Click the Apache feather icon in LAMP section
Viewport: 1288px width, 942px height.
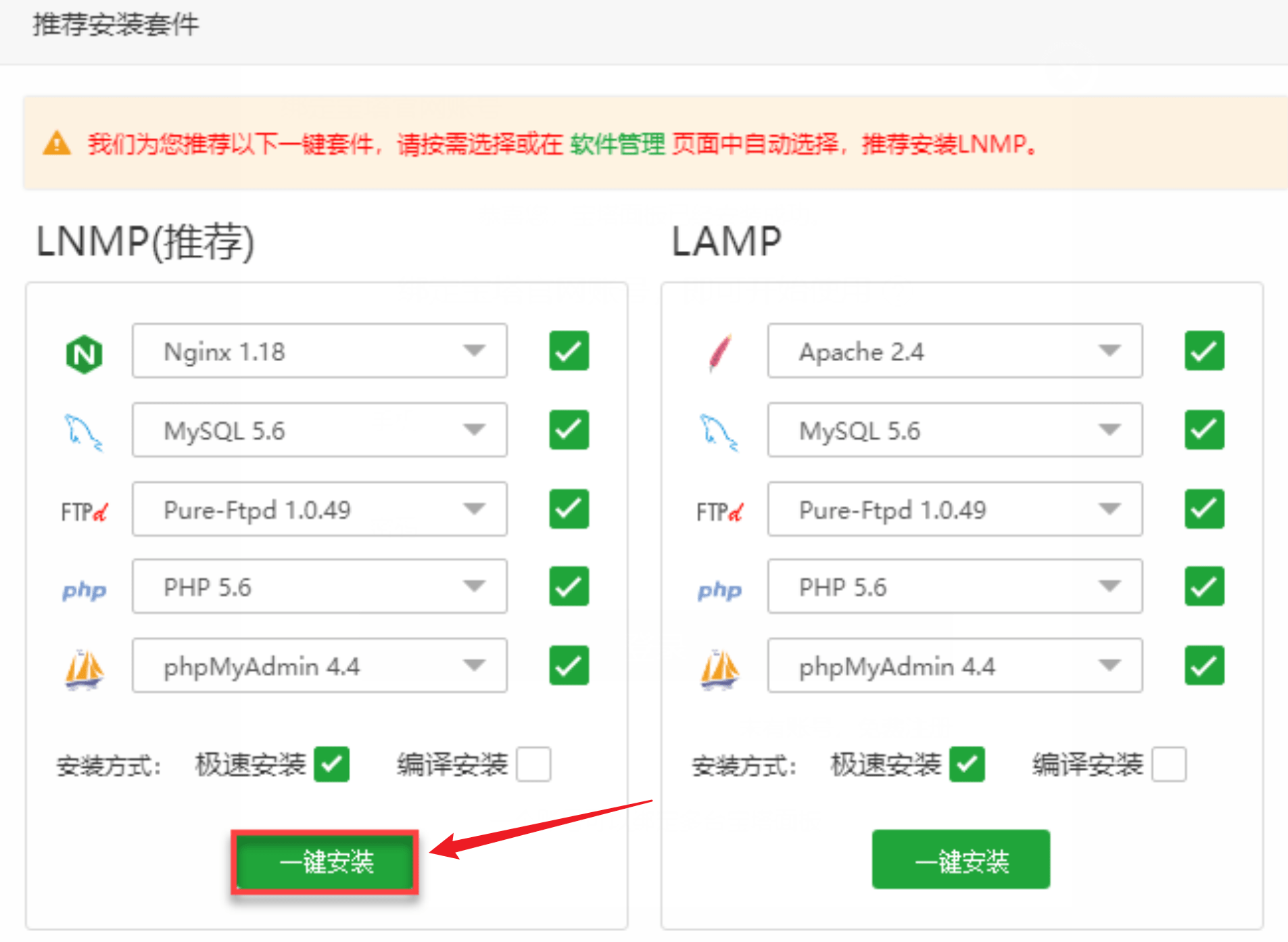point(719,351)
